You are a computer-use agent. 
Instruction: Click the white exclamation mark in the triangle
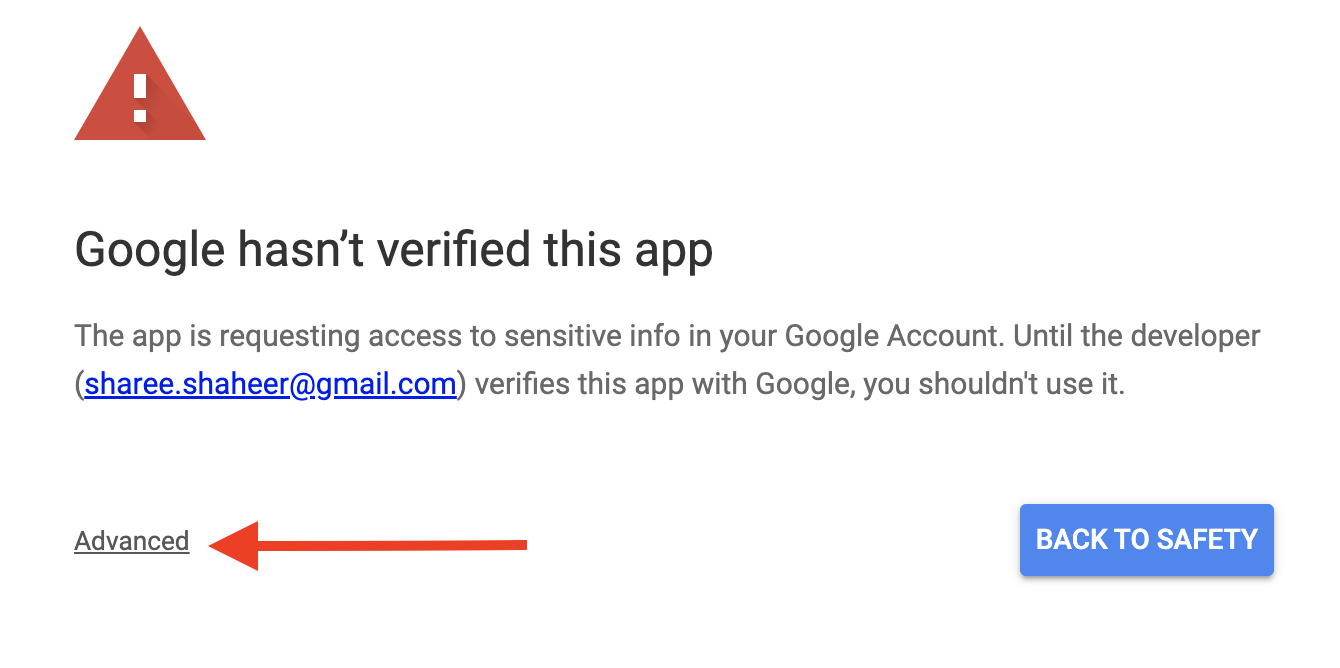click(x=140, y=97)
